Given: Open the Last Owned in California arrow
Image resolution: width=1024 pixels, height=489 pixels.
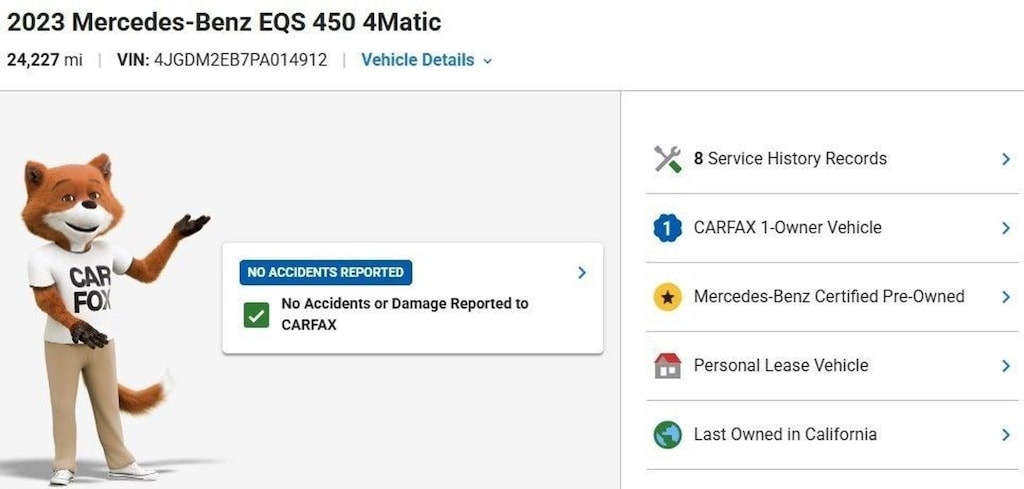Looking at the screenshot, I should (x=1006, y=435).
